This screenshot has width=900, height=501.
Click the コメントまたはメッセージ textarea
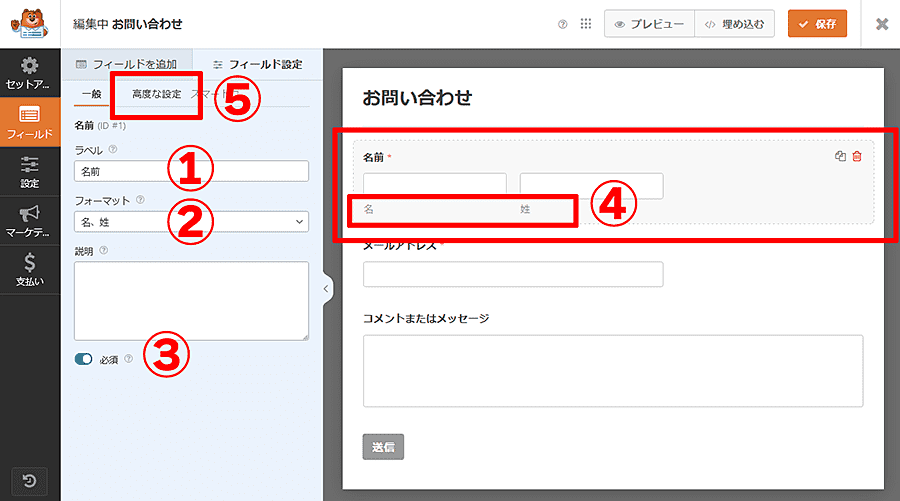(x=613, y=371)
